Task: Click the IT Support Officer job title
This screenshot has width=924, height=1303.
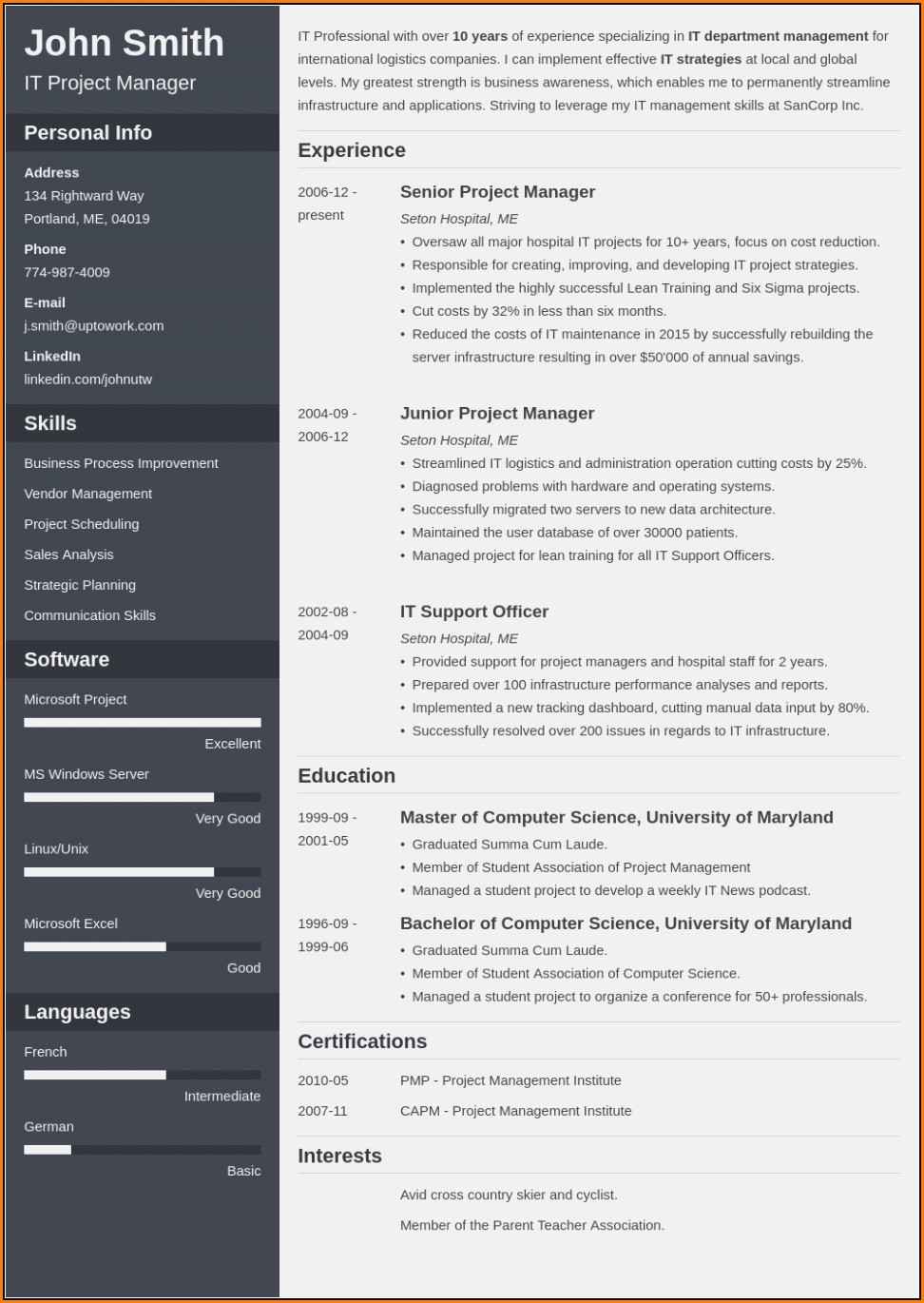Action: 474,612
